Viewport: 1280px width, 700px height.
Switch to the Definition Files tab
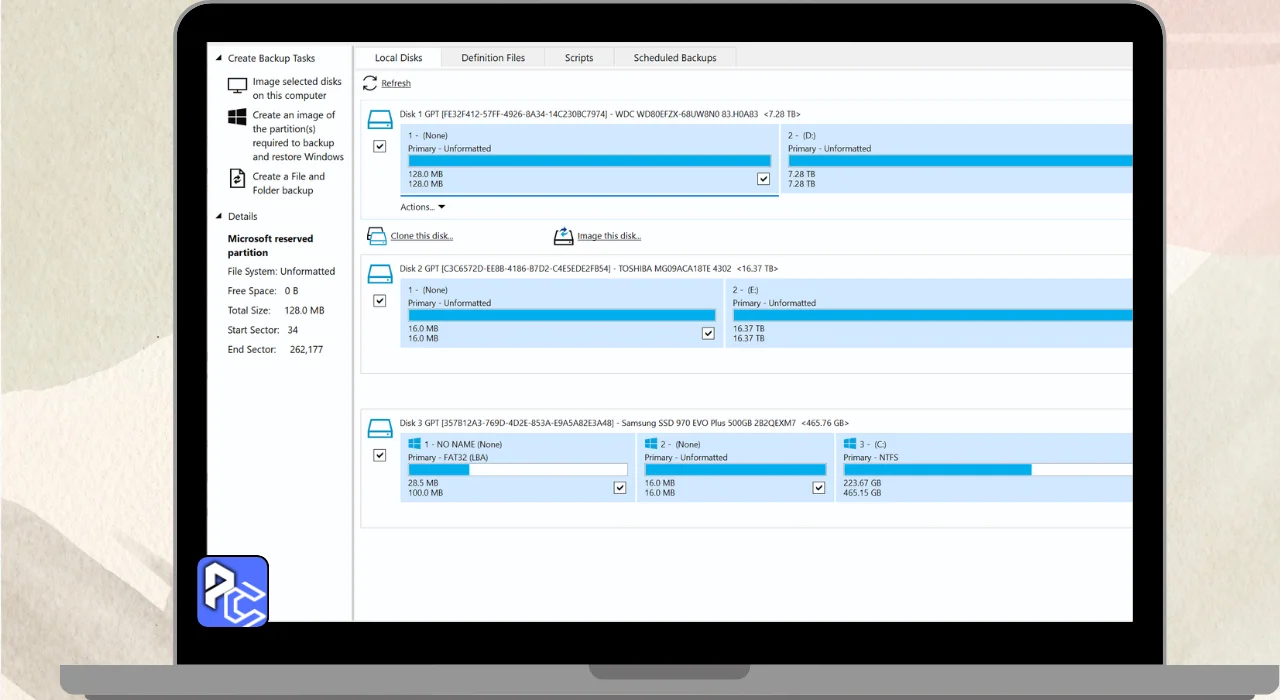tap(492, 58)
